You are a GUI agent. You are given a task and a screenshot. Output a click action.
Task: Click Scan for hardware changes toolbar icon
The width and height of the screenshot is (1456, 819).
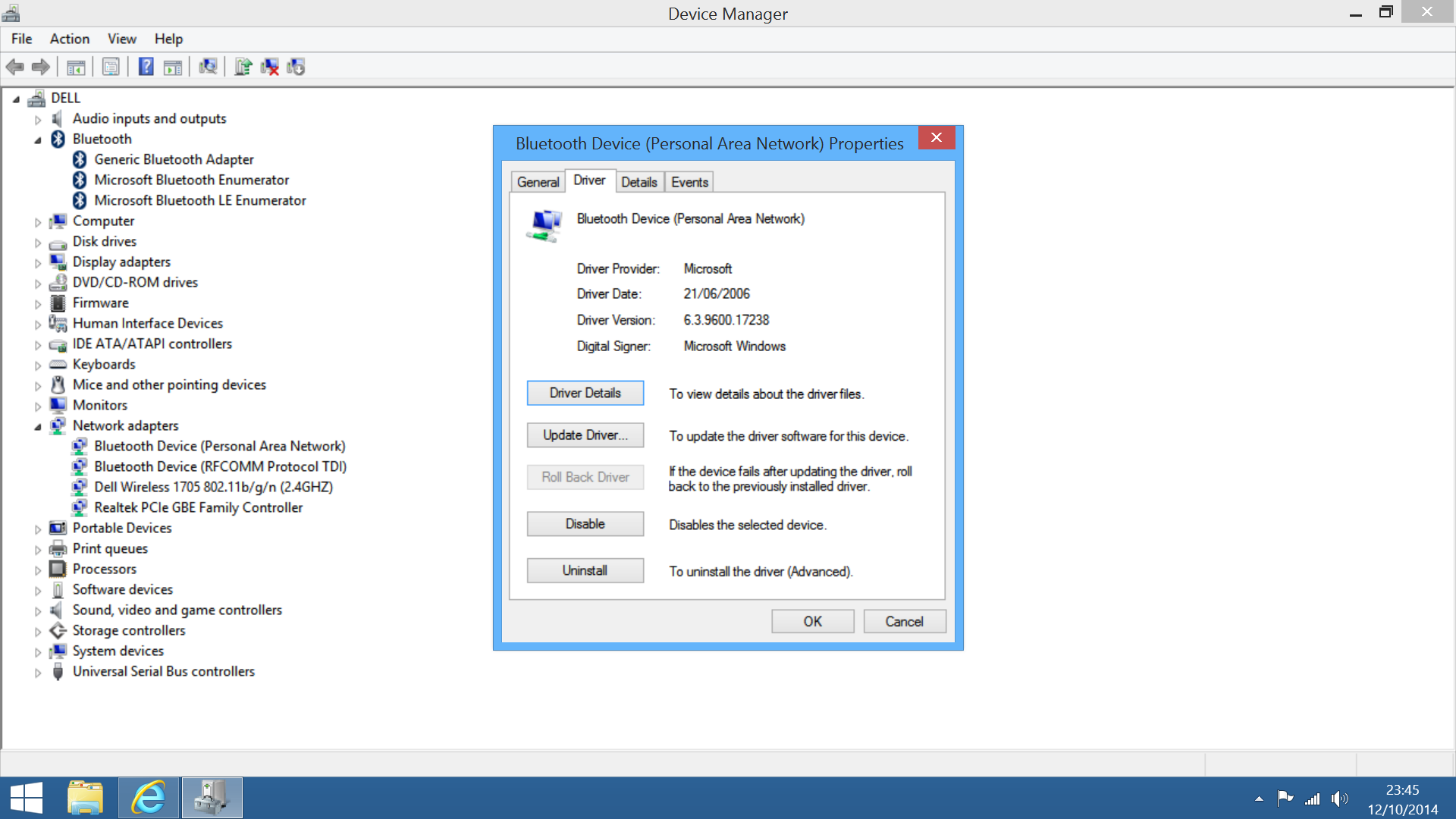pos(207,67)
